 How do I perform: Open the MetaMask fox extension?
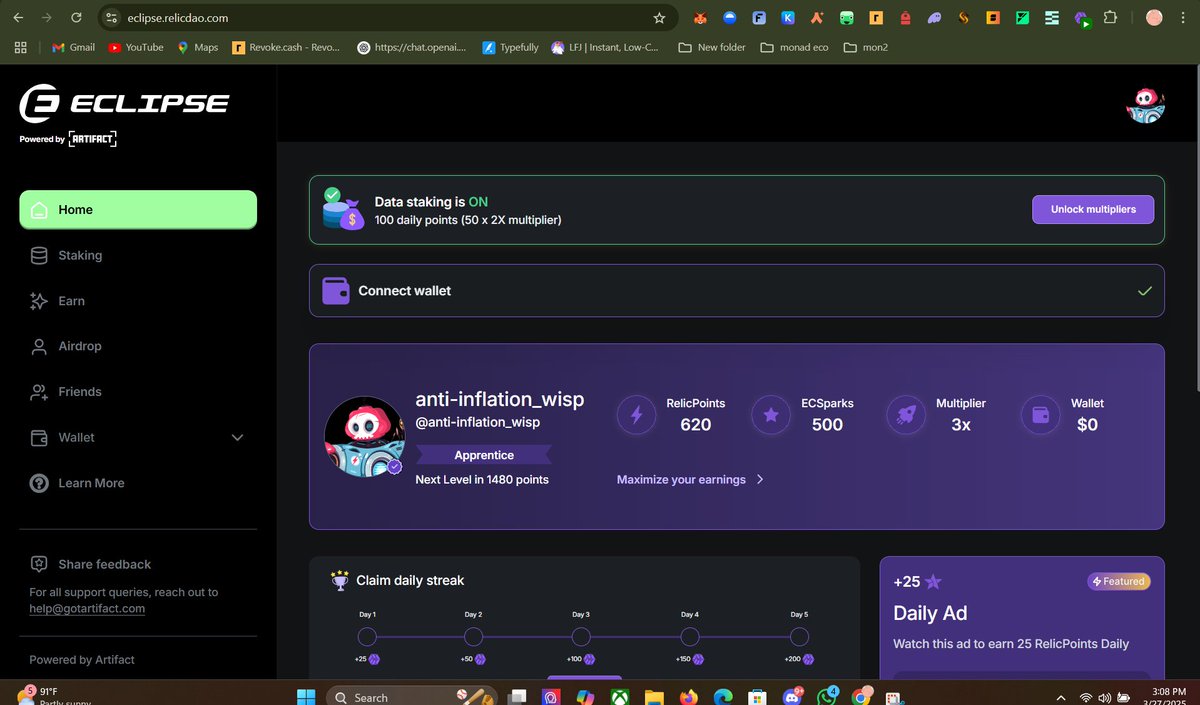pos(701,18)
